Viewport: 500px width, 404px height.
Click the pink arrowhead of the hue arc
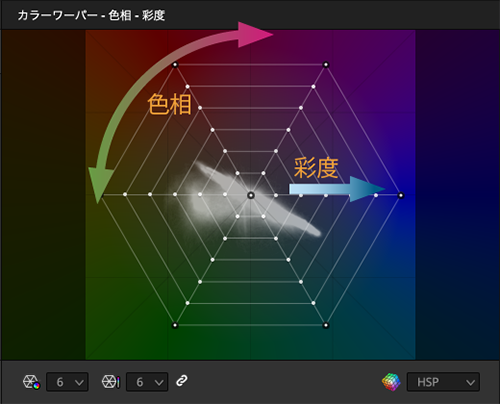coord(253,34)
